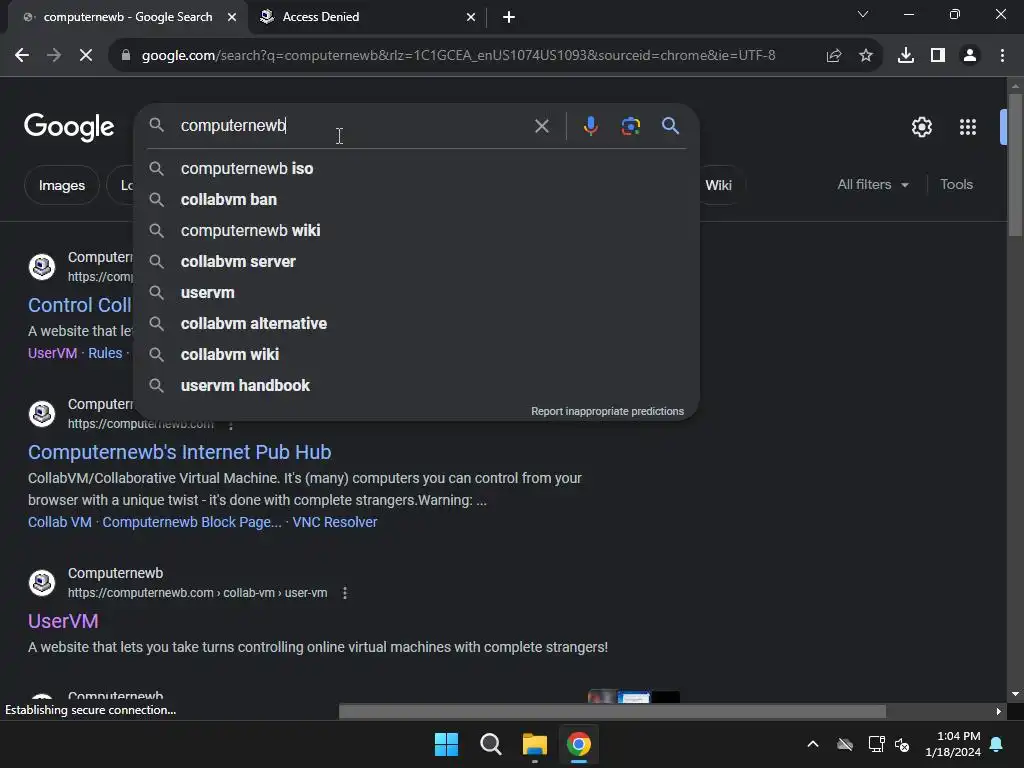The width and height of the screenshot is (1024, 768).
Task: Switch to computernewb Google Search tab
Action: click(x=128, y=17)
